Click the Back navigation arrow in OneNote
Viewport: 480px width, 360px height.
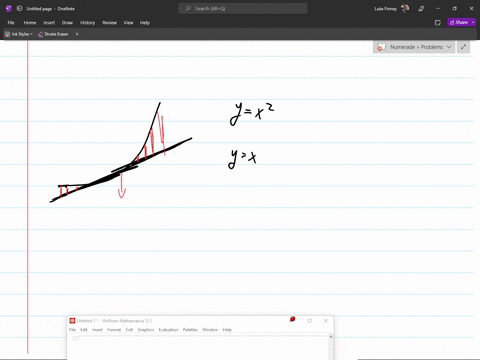click(x=19, y=8)
